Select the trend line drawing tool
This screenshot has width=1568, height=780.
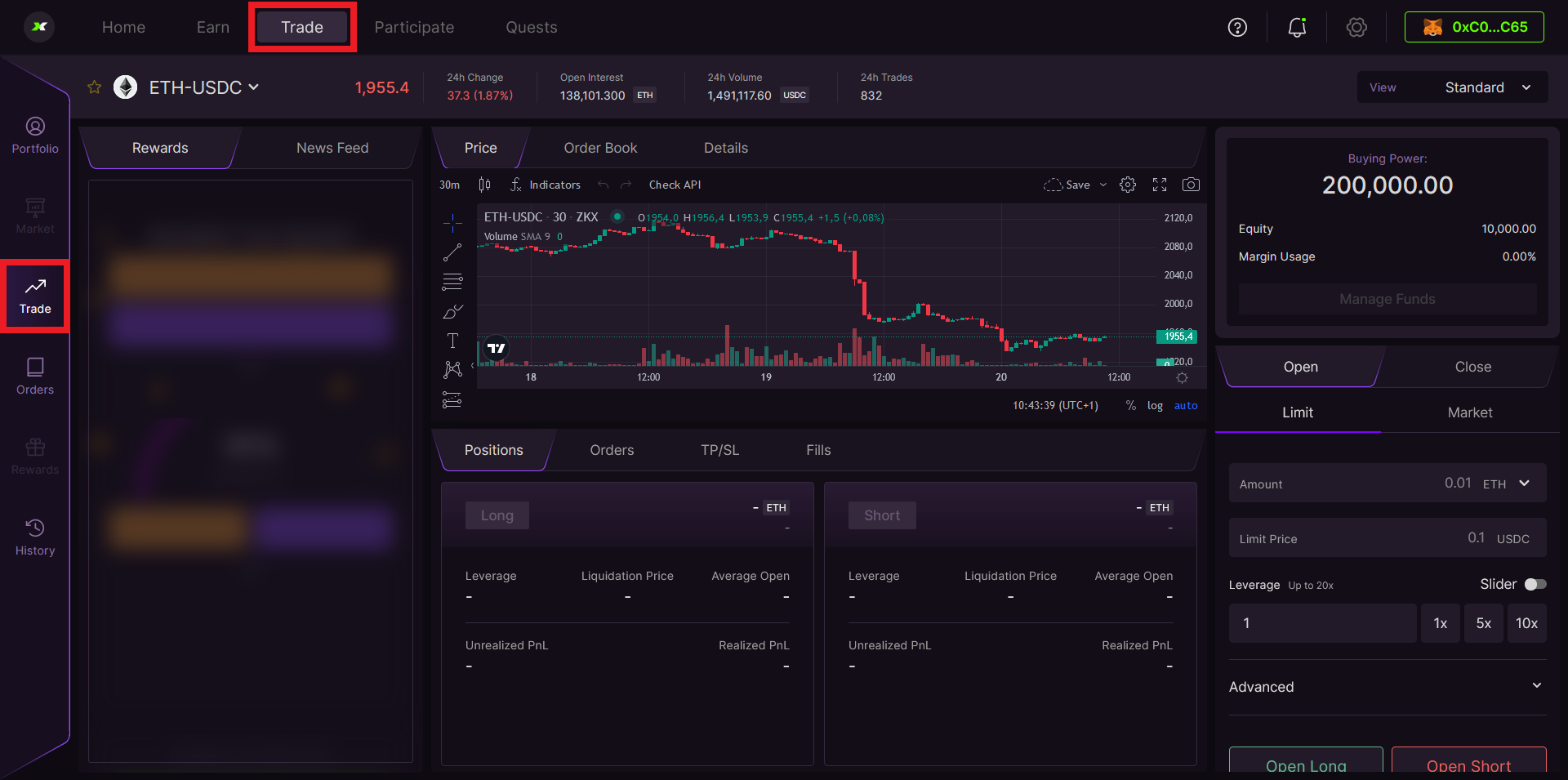pyautogui.click(x=452, y=252)
